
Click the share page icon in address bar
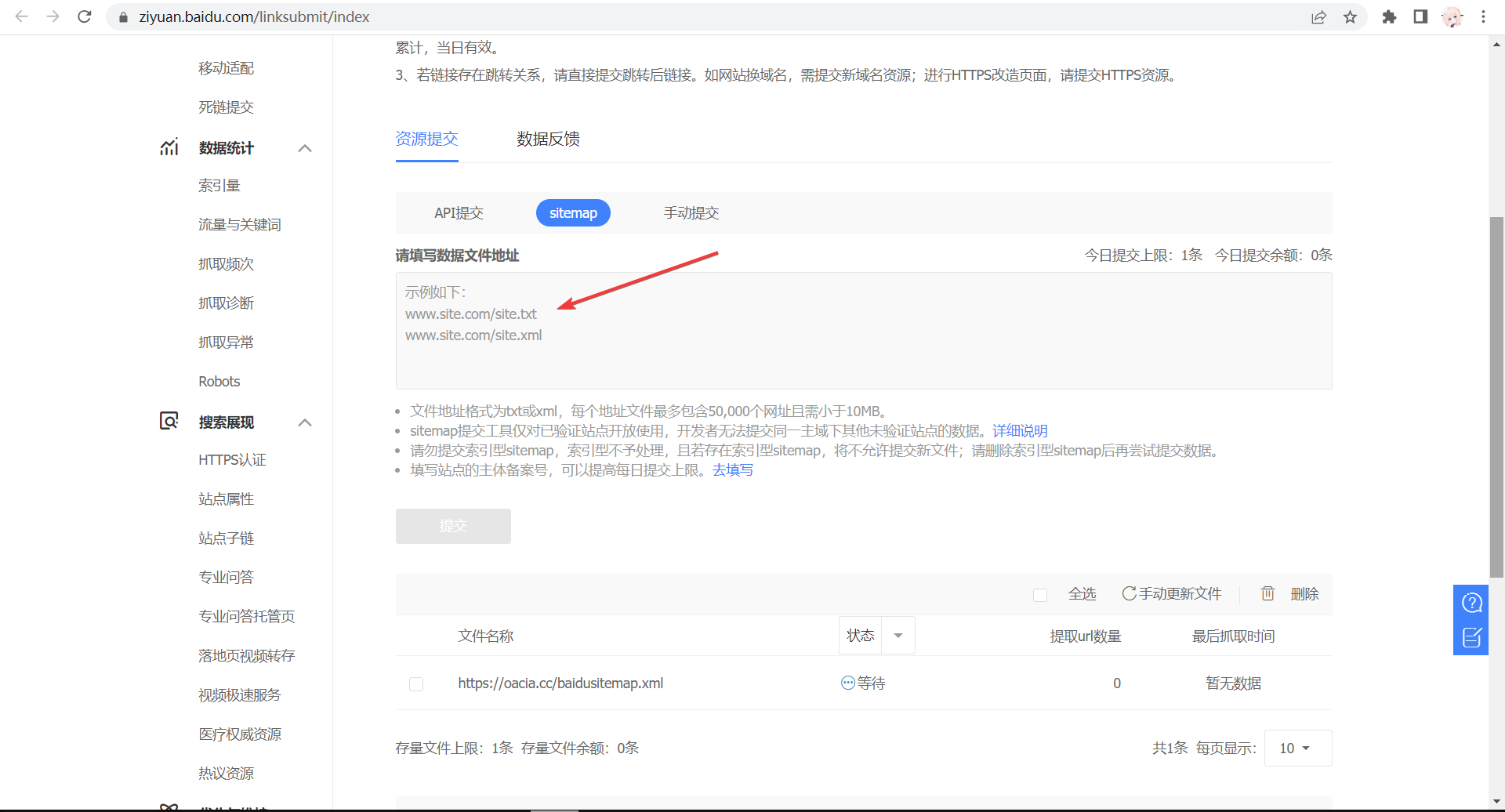1318,16
